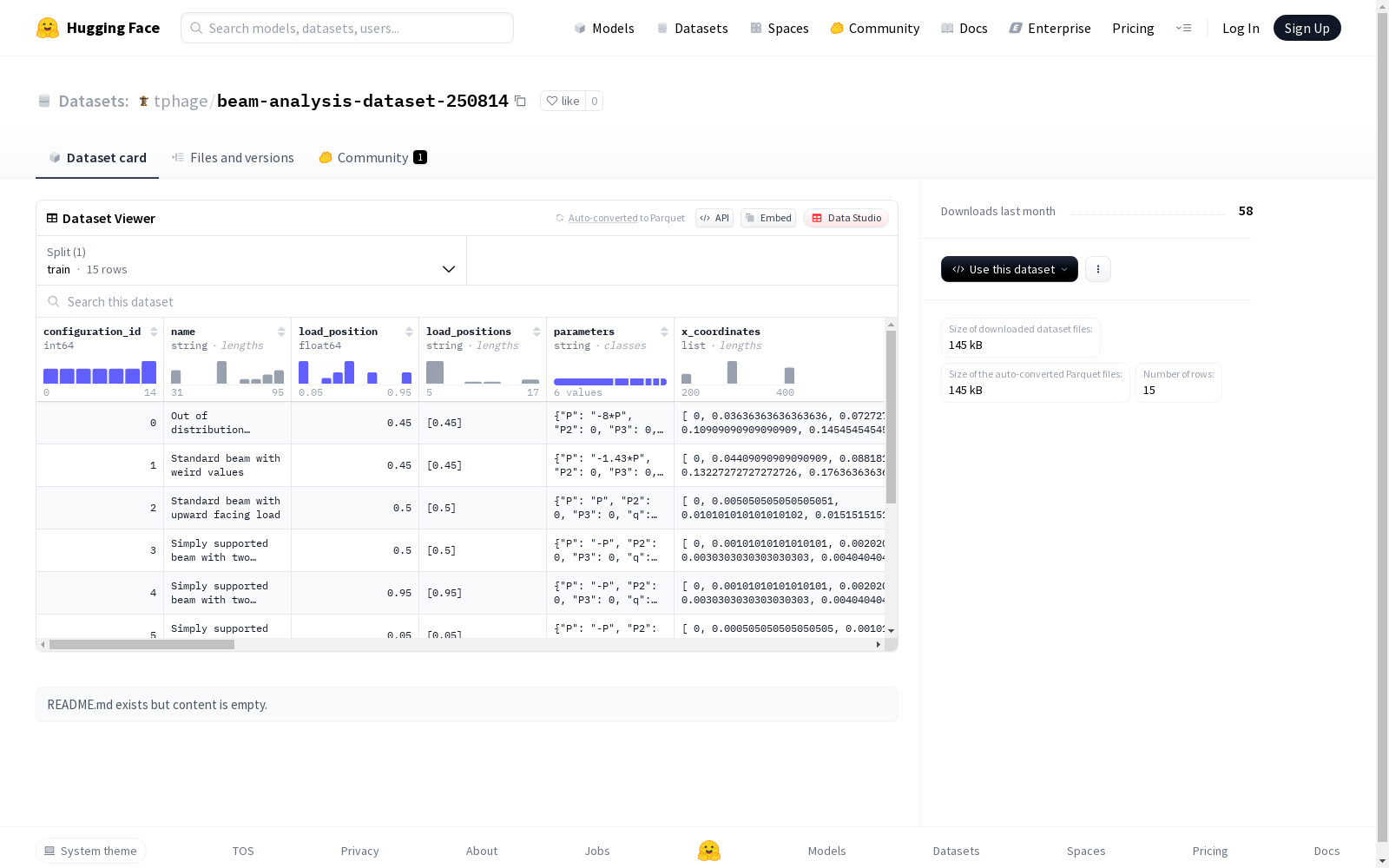The image size is (1389, 868).
Task: Sort the name column
Action: pyautogui.click(x=281, y=332)
